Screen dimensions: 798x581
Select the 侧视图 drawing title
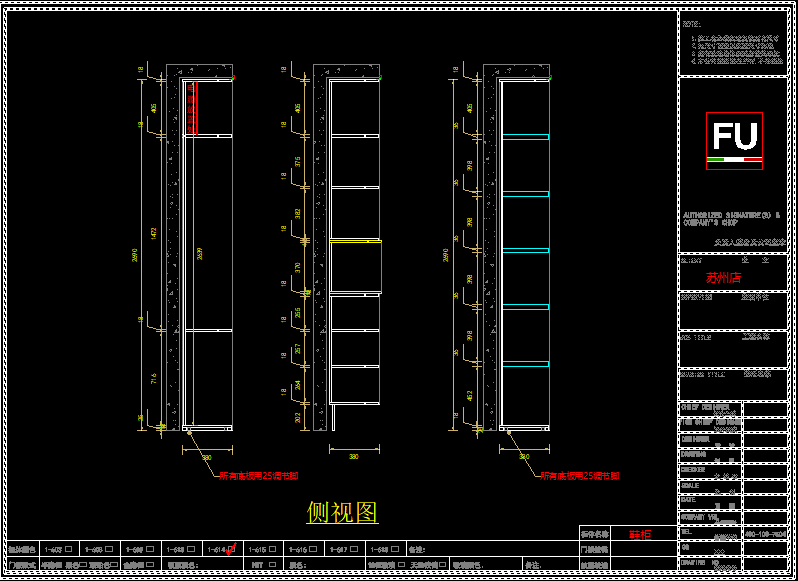coord(343,512)
